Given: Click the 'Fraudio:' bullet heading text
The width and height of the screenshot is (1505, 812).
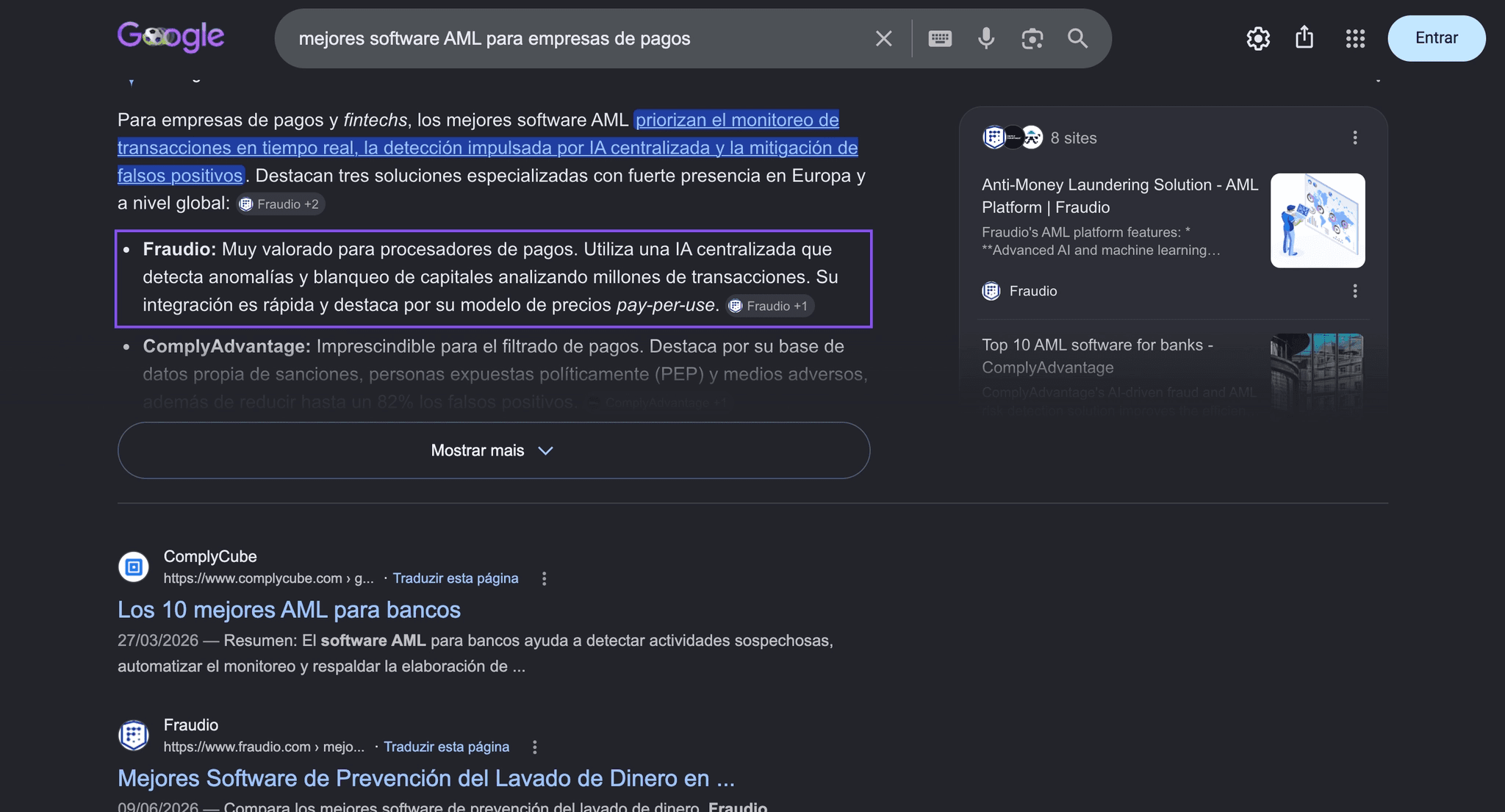Looking at the screenshot, I should click(179, 249).
